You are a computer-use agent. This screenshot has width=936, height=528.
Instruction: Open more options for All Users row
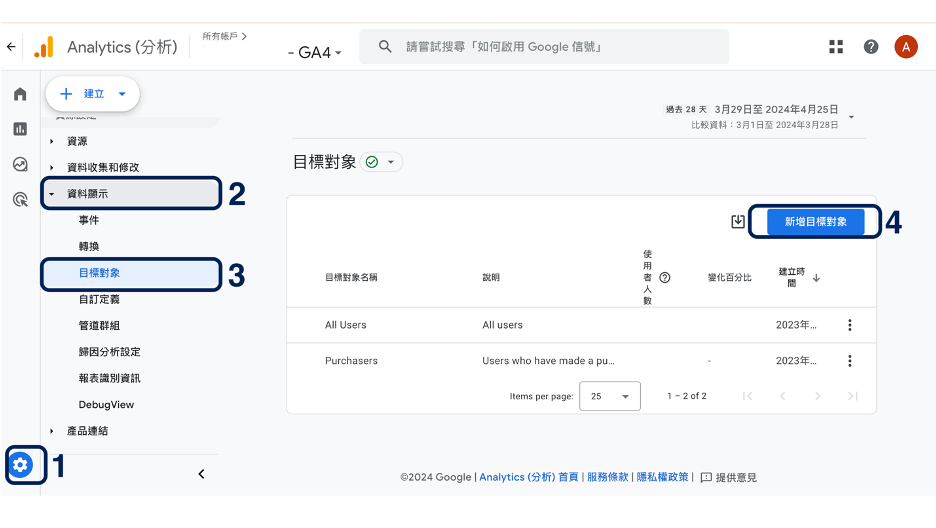(849, 325)
